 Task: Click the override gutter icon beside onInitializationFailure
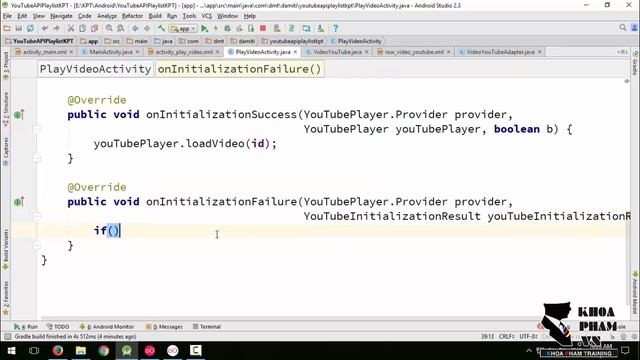[x=19, y=202]
